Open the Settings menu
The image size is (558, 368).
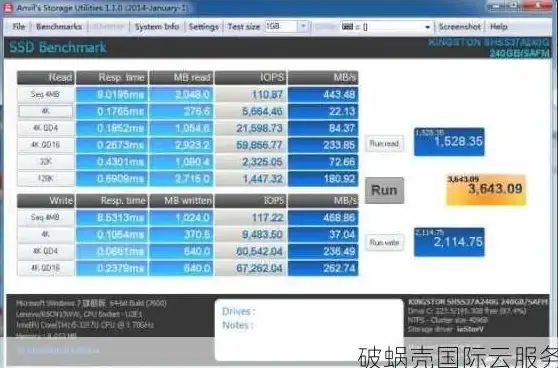pyautogui.click(x=204, y=27)
